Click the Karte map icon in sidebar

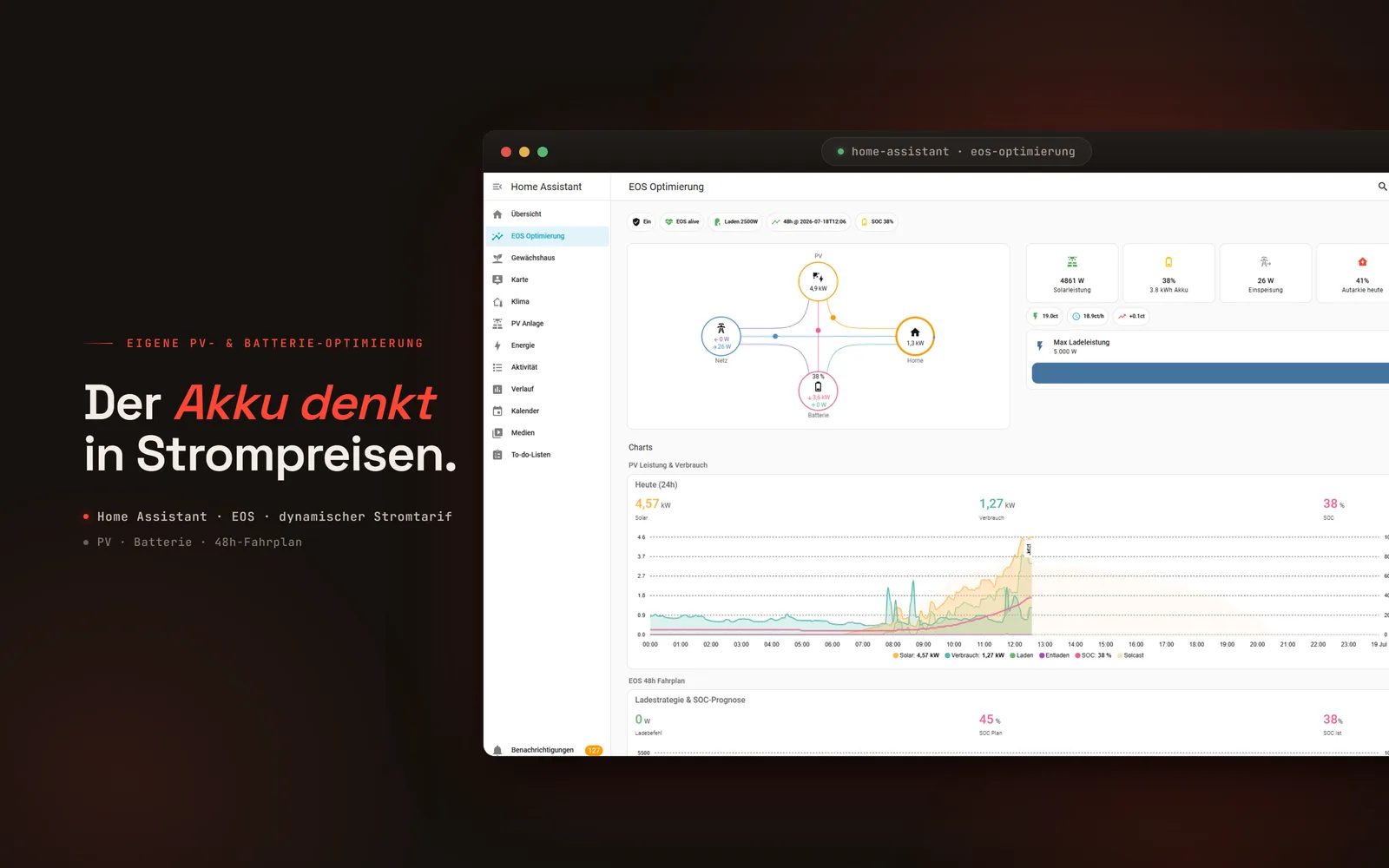tap(497, 279)
